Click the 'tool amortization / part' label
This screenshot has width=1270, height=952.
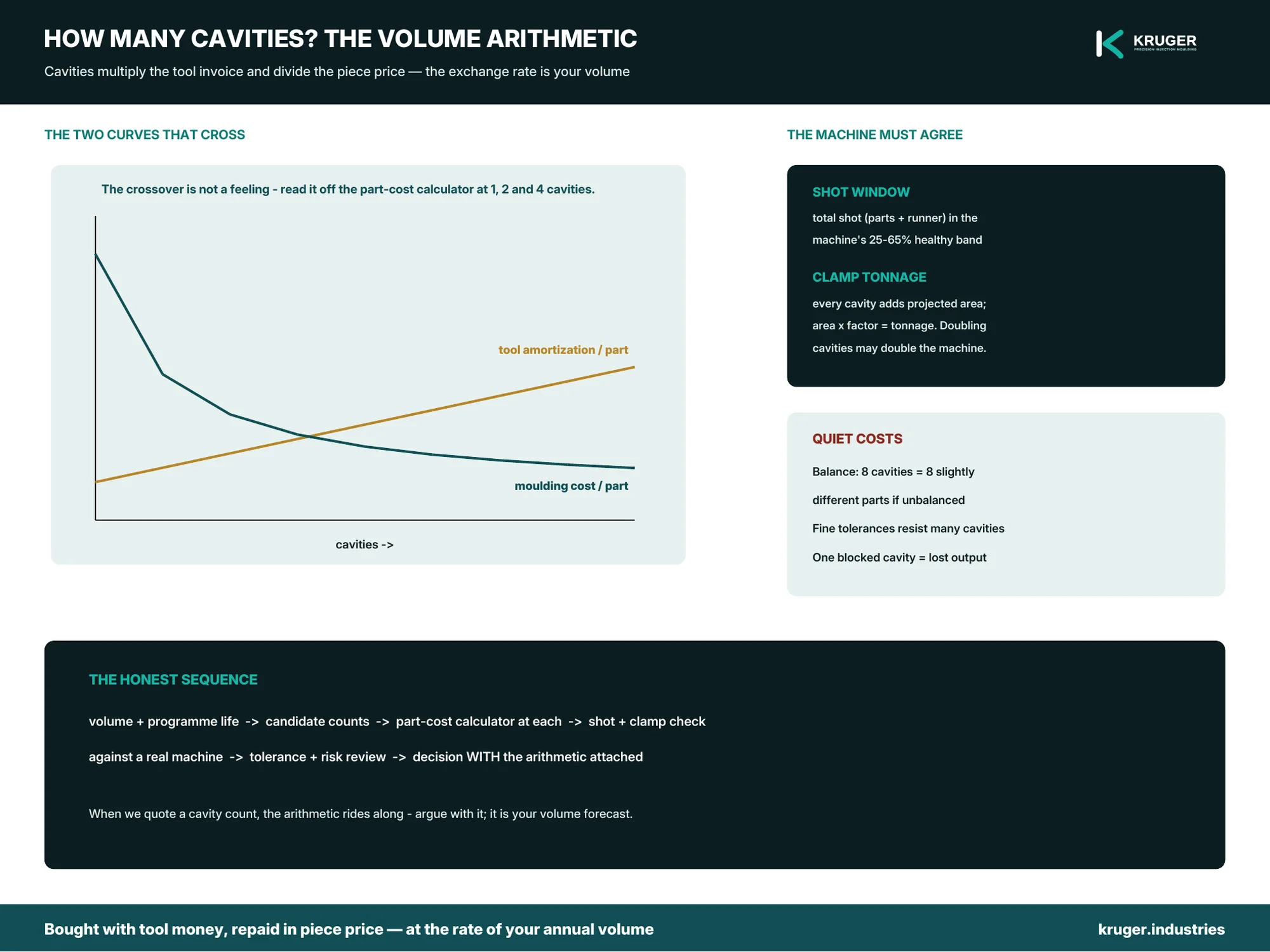click(563, 350)
